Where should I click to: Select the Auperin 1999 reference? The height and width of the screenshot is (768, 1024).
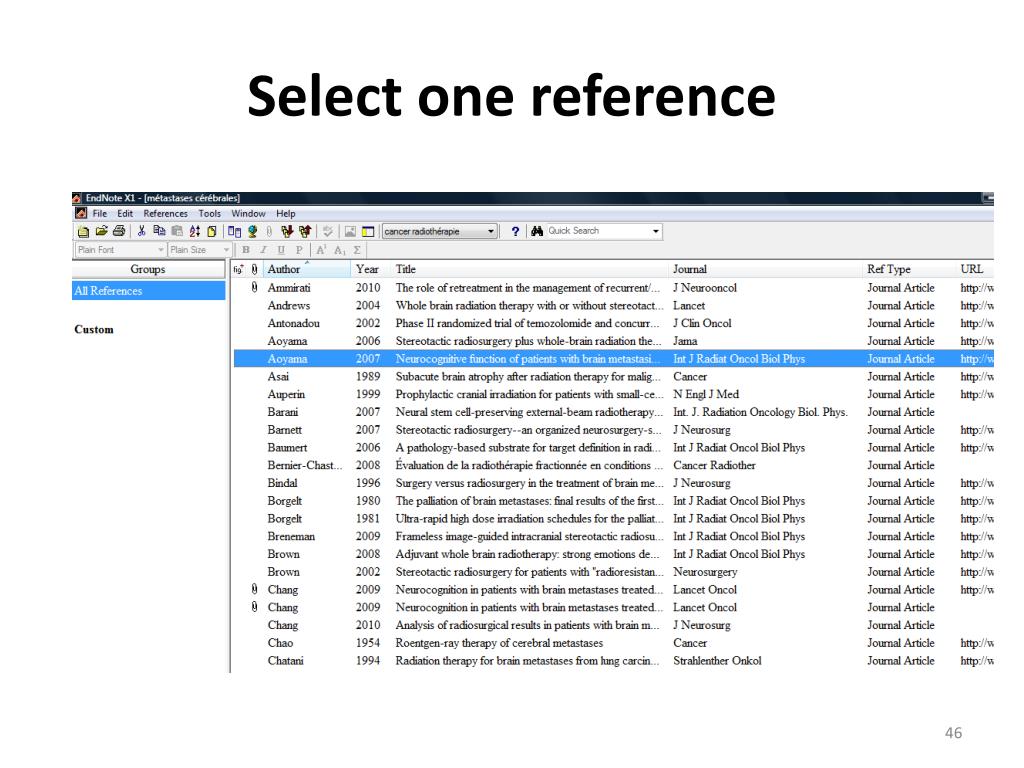click(613, 394)
